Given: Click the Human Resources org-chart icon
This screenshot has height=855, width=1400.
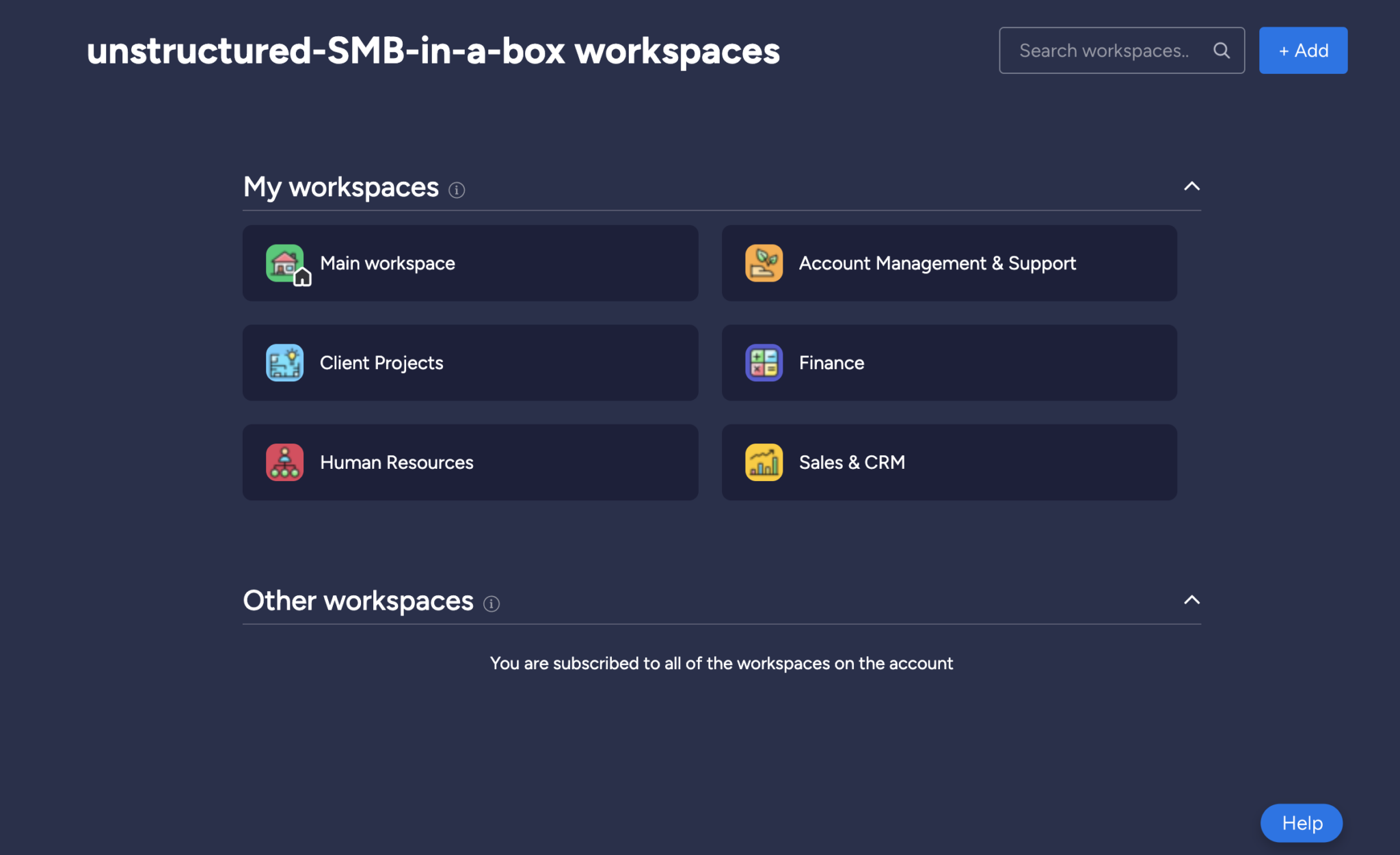Looking at the screenshot, I should pos(284,462).
